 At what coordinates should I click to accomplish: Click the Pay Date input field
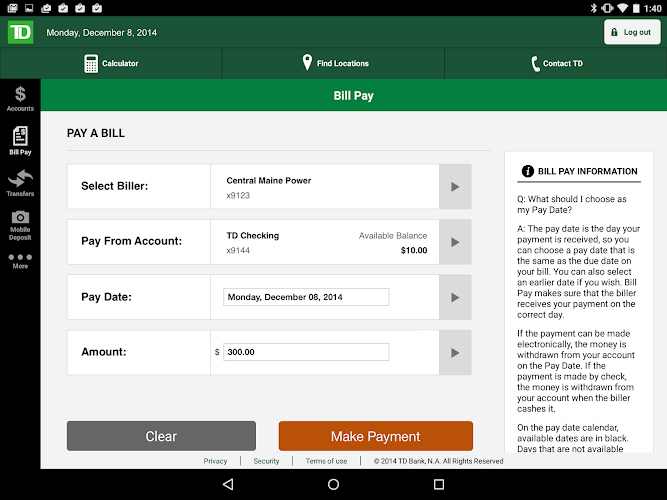pyautogui.click(x=306, y=297)
